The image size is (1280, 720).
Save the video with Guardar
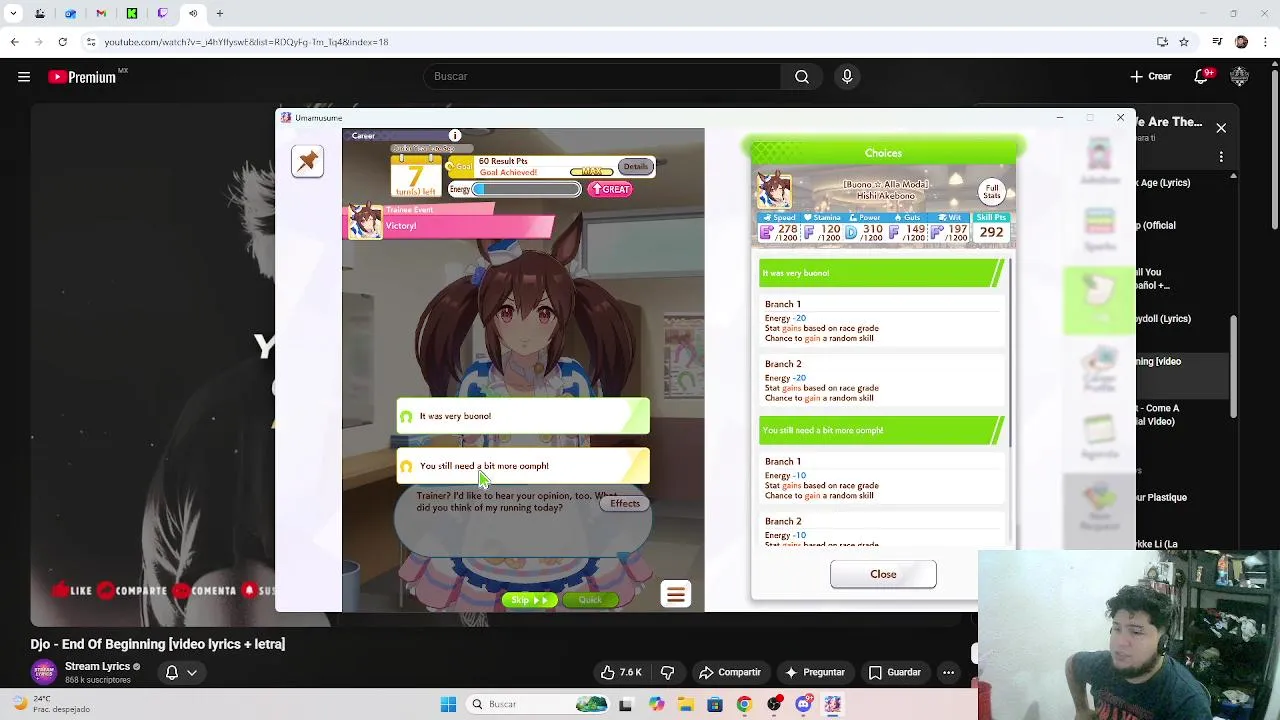pyautogui.click(x=894, y=672)
